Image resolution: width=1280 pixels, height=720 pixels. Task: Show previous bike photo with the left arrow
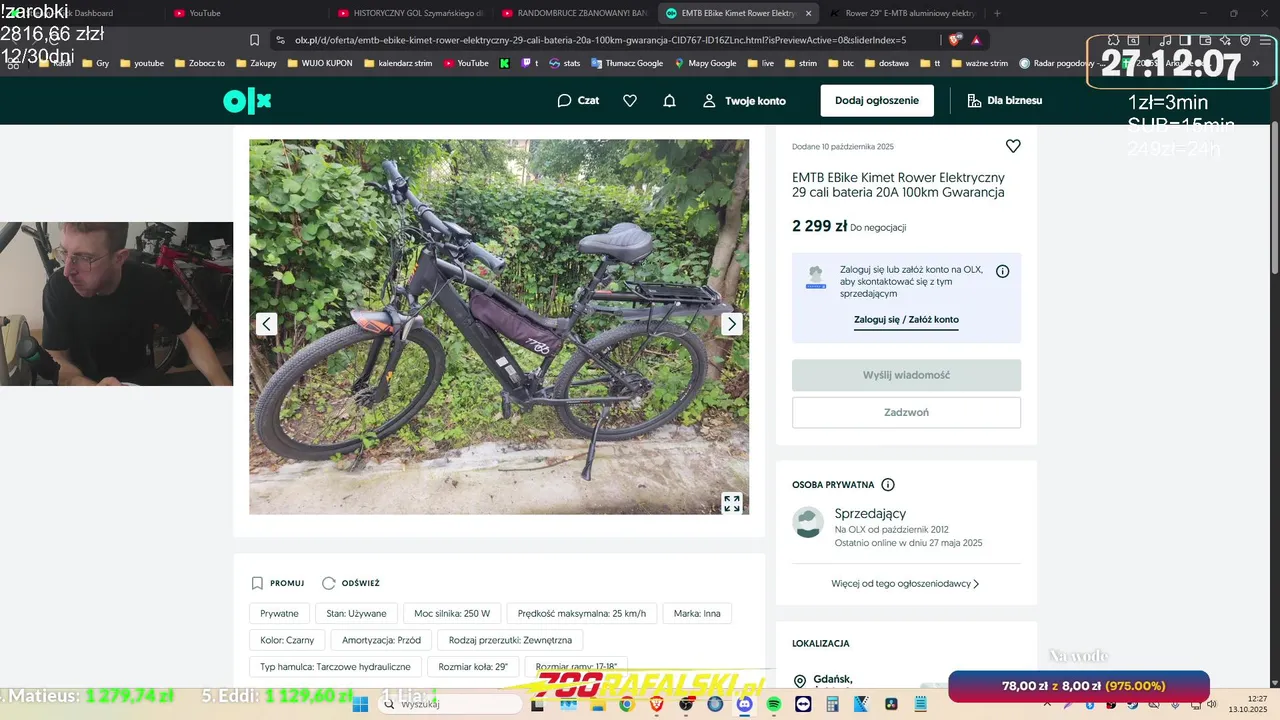point(266,324)
